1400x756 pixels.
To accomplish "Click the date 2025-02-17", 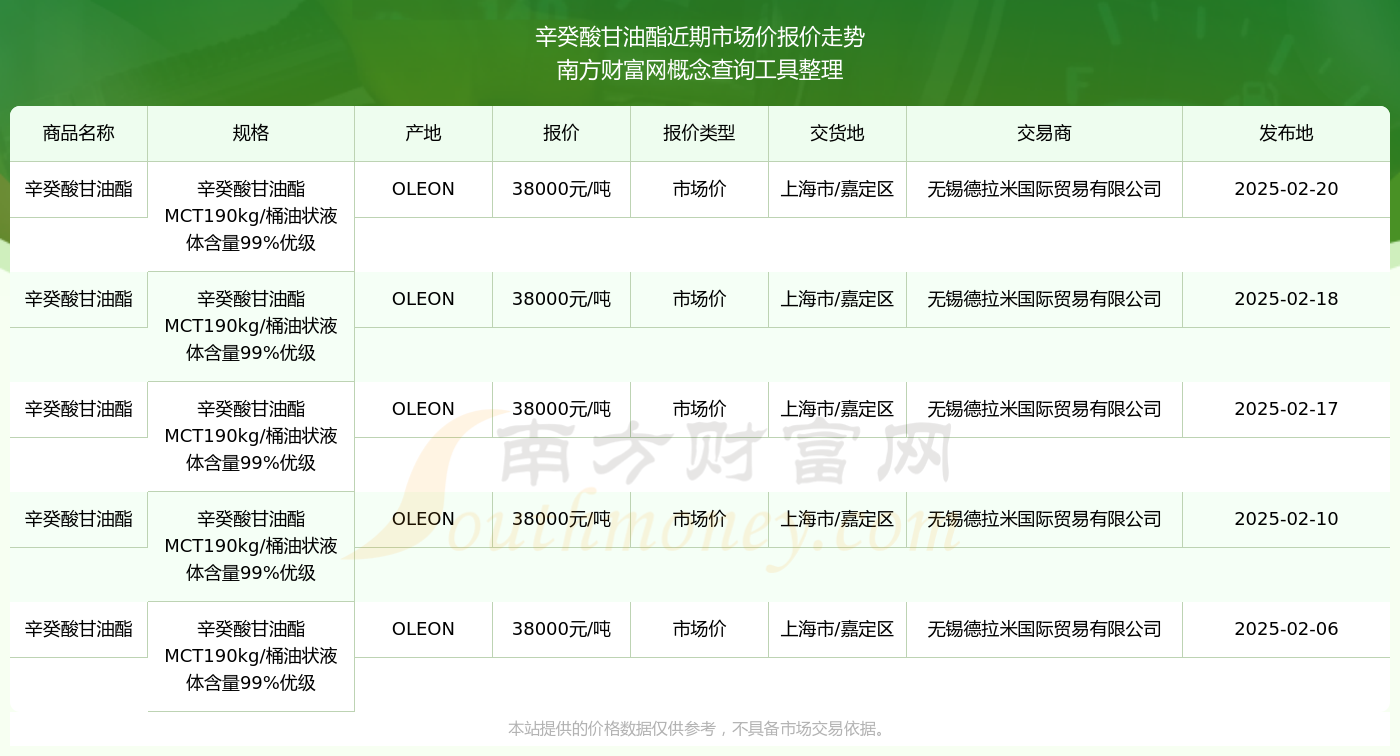I will point(1286,409).
